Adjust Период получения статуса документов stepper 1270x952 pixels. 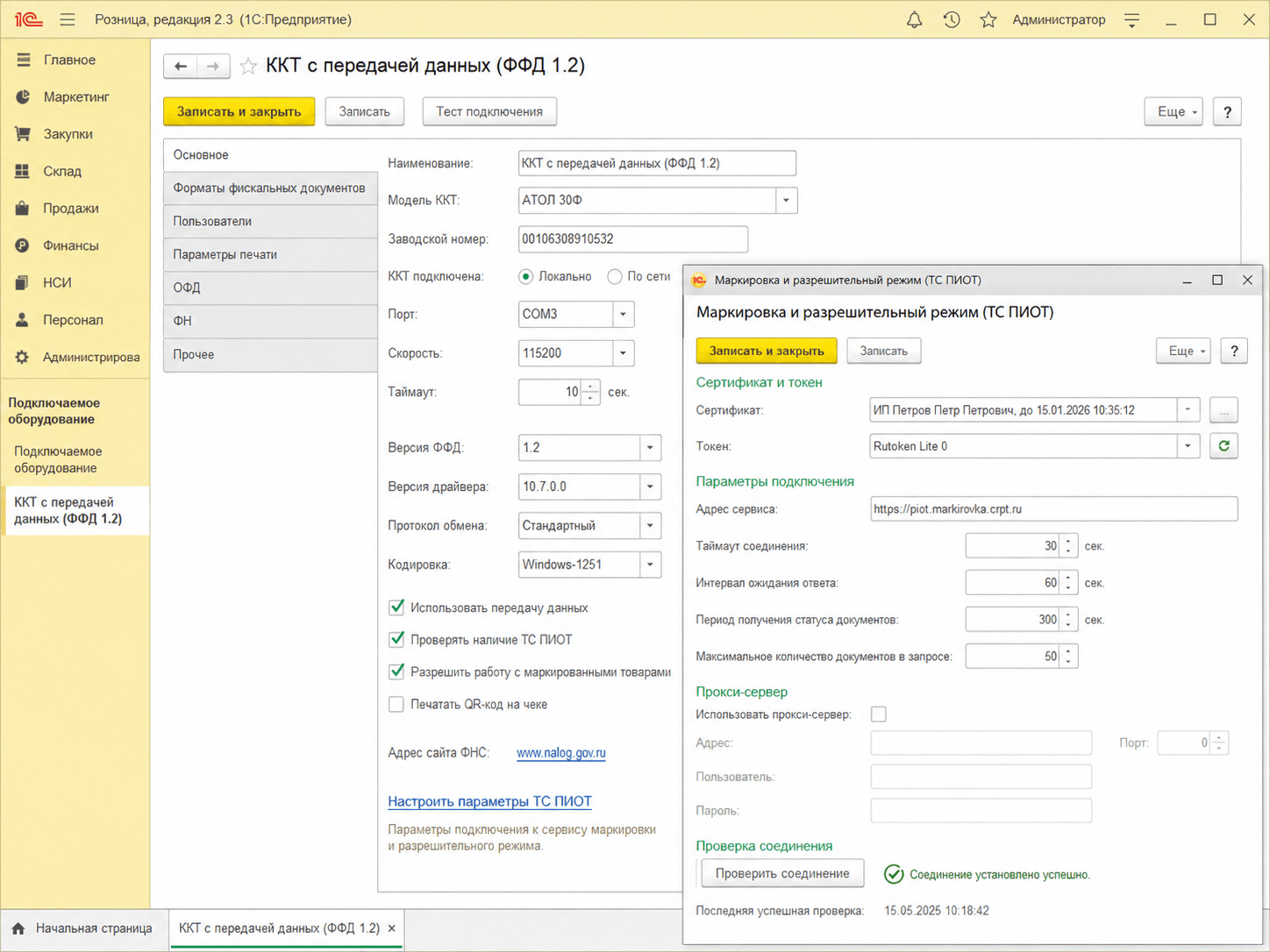tap(1068, 620)
